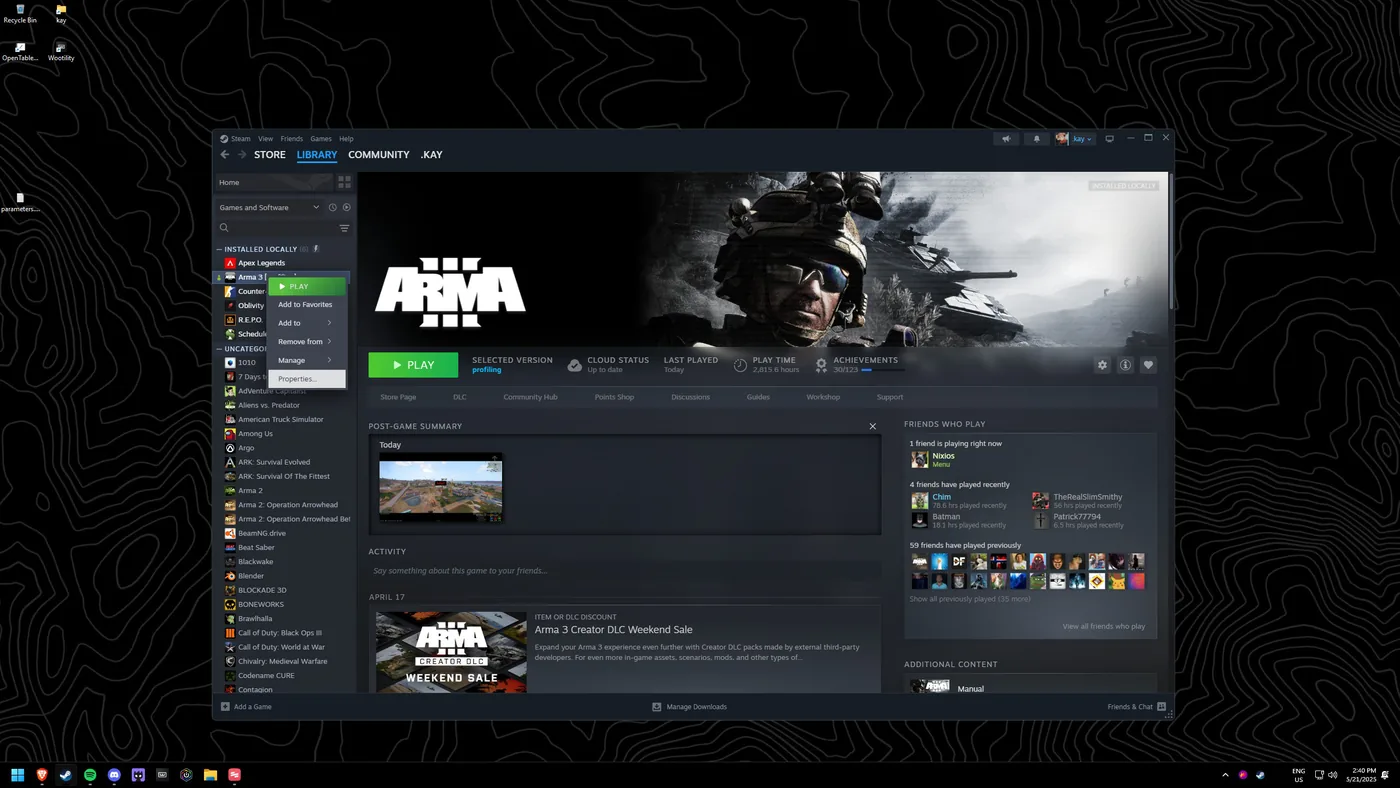Show Arma 3 game info icon
Image resolution: width=1400 pixels, height=788 pixels.
(x=1125, y=365)
